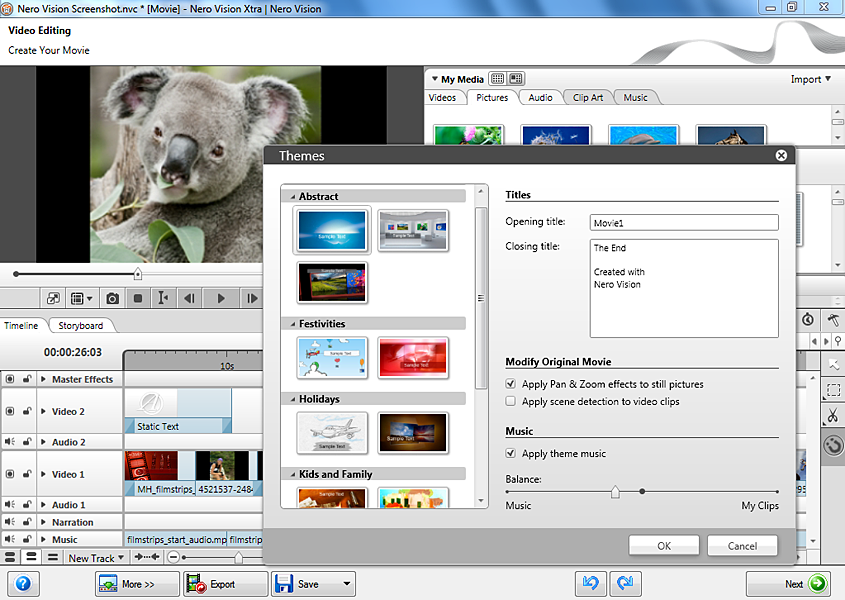Select the arrow pointer tool
The width and height of the screenshot is (845, 600).
click(834, 365)
